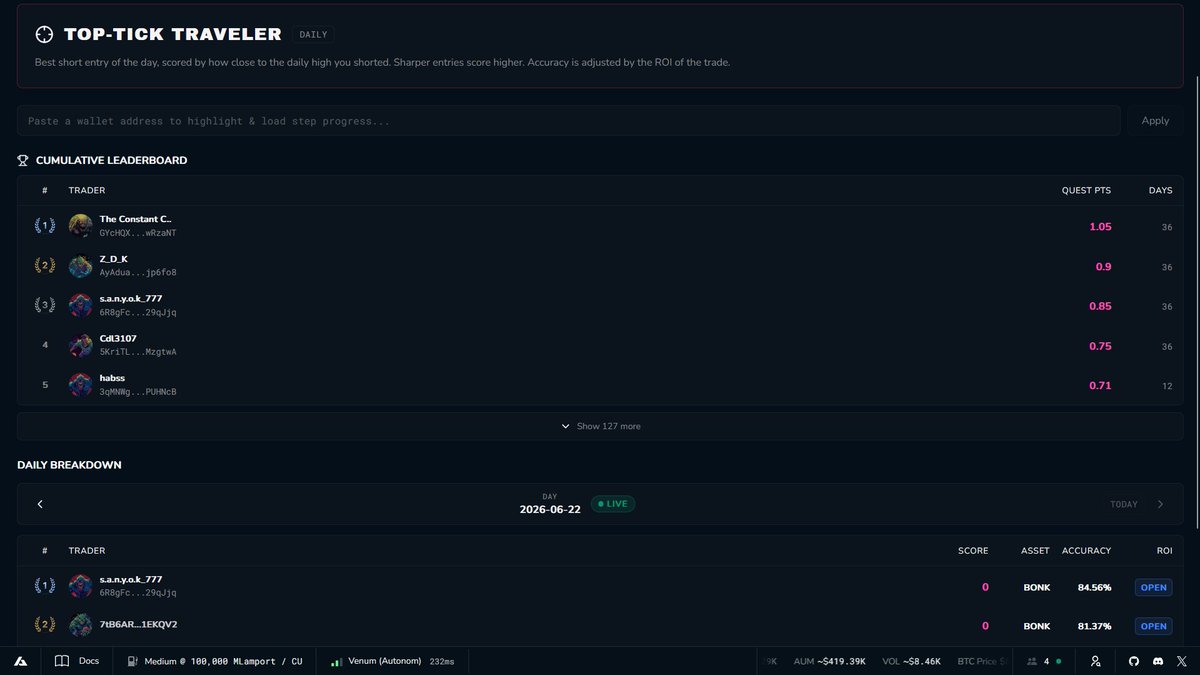Click habss trader avatar
Viewport: 1200px width, 675px height.
tap(80, 385)
